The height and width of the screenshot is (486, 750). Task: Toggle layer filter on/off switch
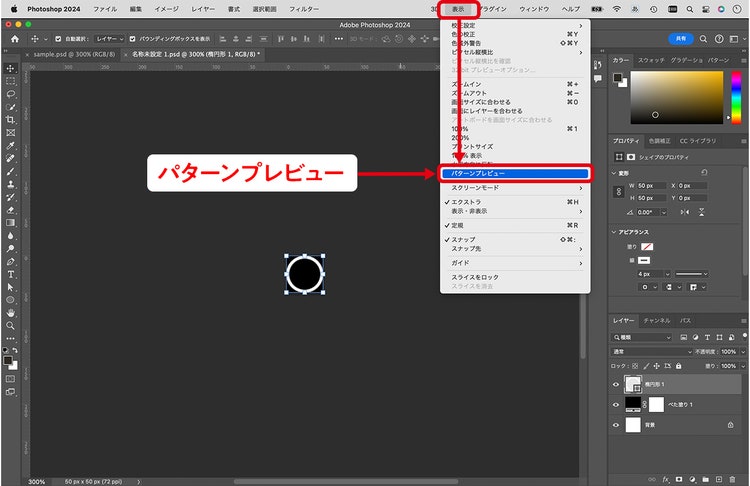coord(745,335)
